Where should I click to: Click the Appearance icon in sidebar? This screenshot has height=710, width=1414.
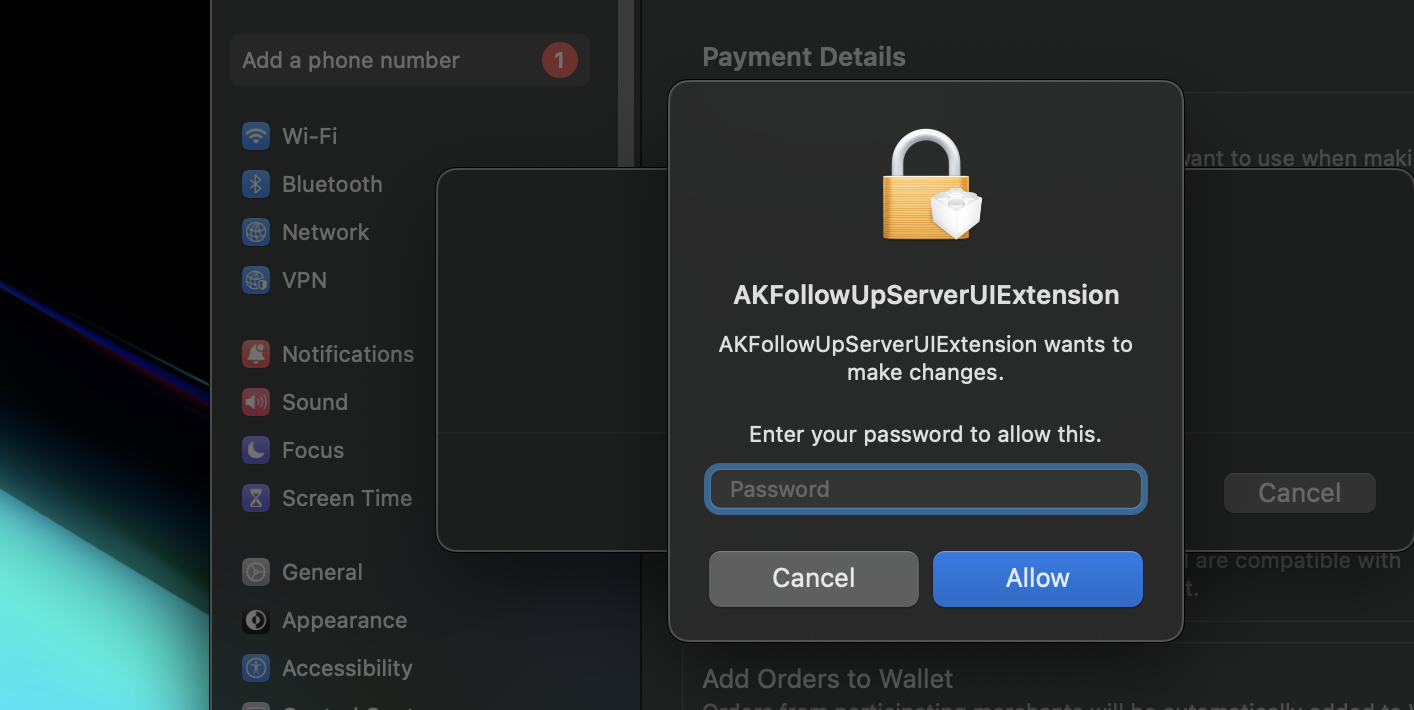(256, 620)
